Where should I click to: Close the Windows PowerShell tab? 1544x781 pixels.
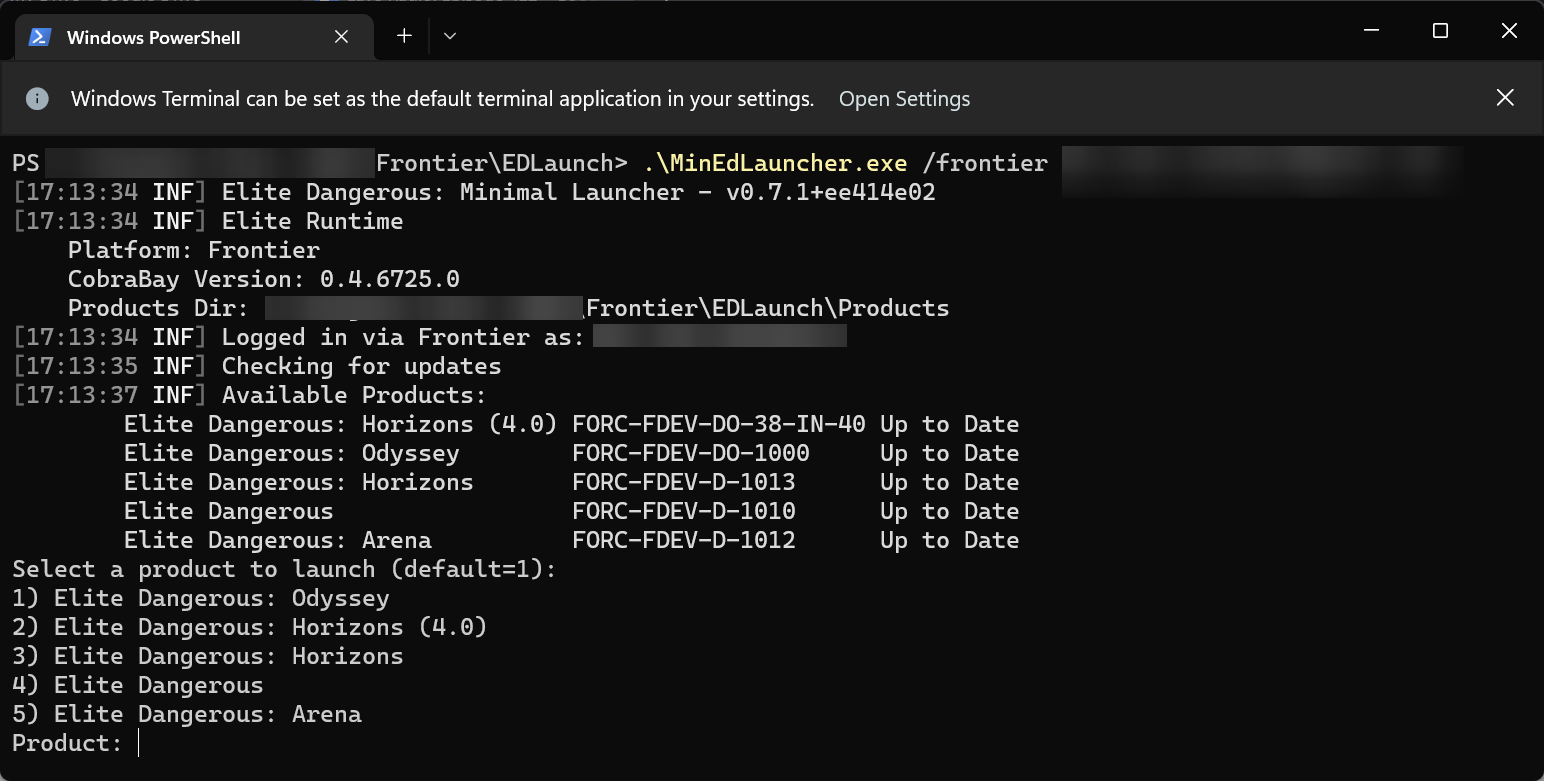[x=341, y=37]
